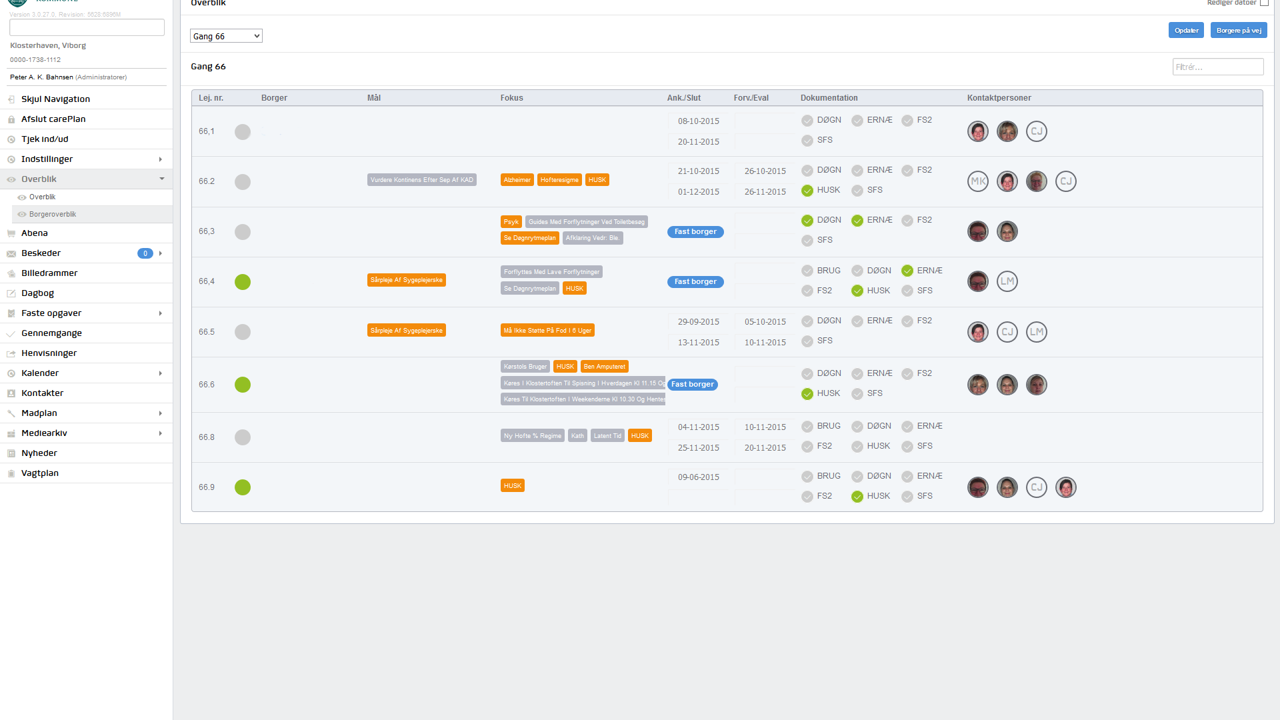Click the CJ contact avatar in row 66,1
1280x720 pixels.
point(1037,131)
